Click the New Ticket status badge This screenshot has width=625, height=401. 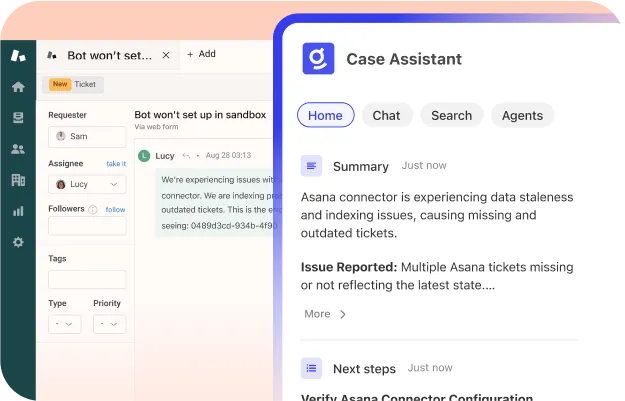(x=73, y=84)
